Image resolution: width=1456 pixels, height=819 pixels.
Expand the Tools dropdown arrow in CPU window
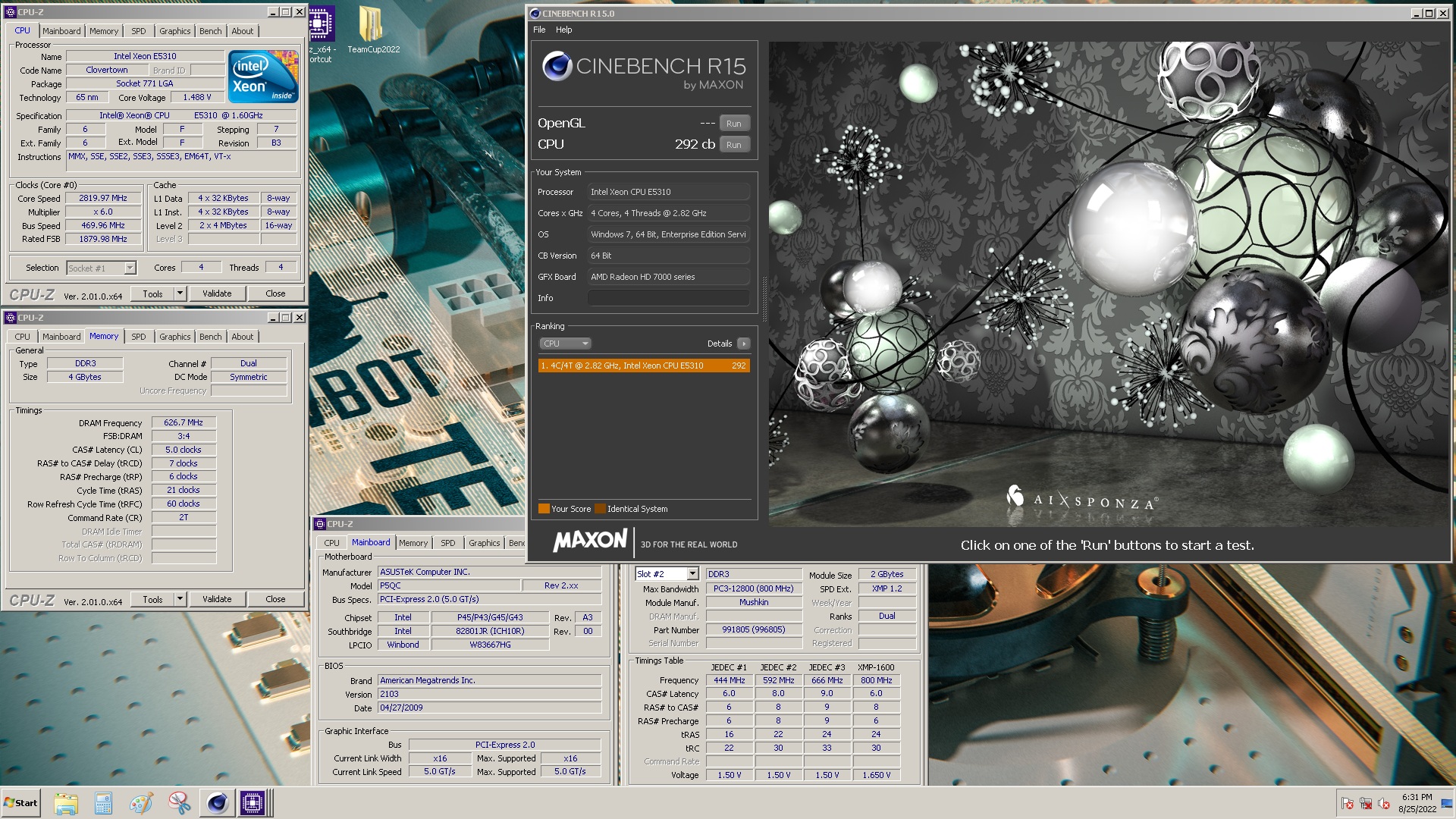tap(180, 293)
